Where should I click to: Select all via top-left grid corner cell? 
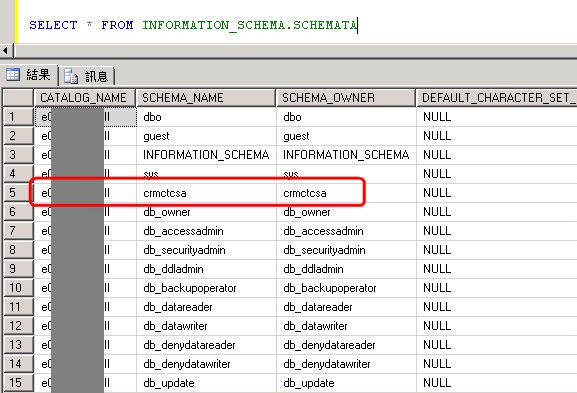18,98
